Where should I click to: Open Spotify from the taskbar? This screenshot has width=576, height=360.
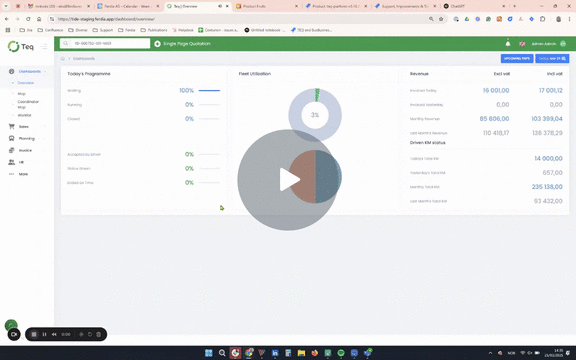pos(341,353)
